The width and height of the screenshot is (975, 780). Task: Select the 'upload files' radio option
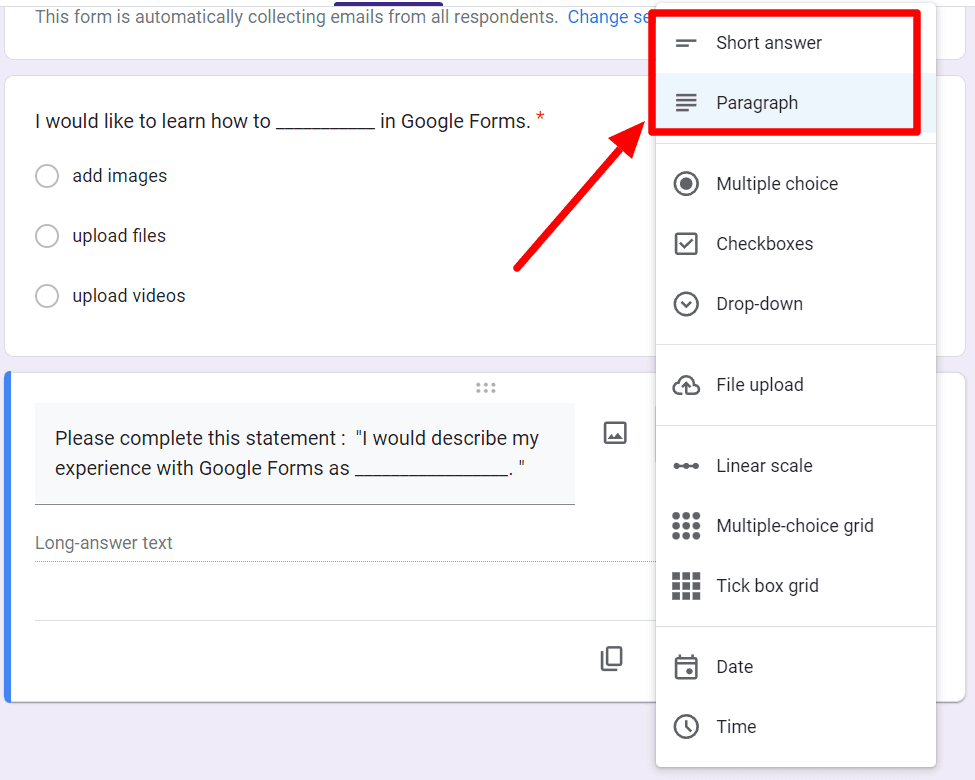pos(47,236)
